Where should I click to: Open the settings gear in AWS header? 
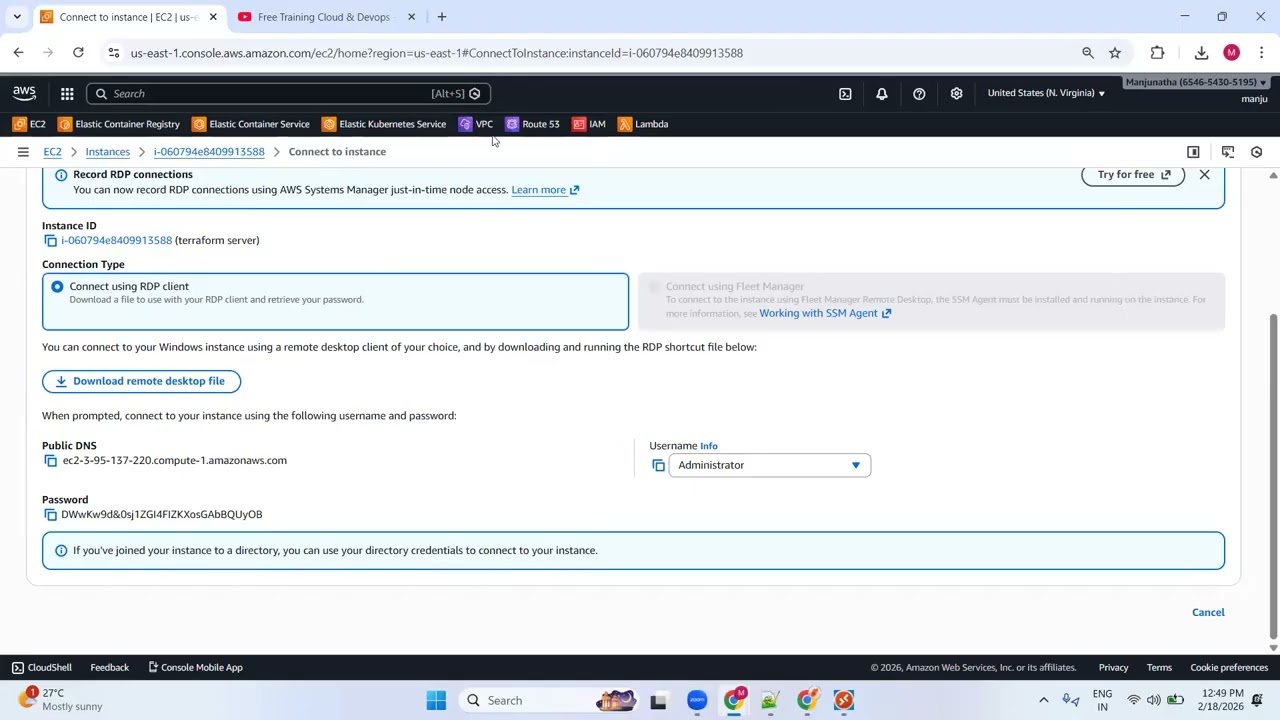click(956, 94)
